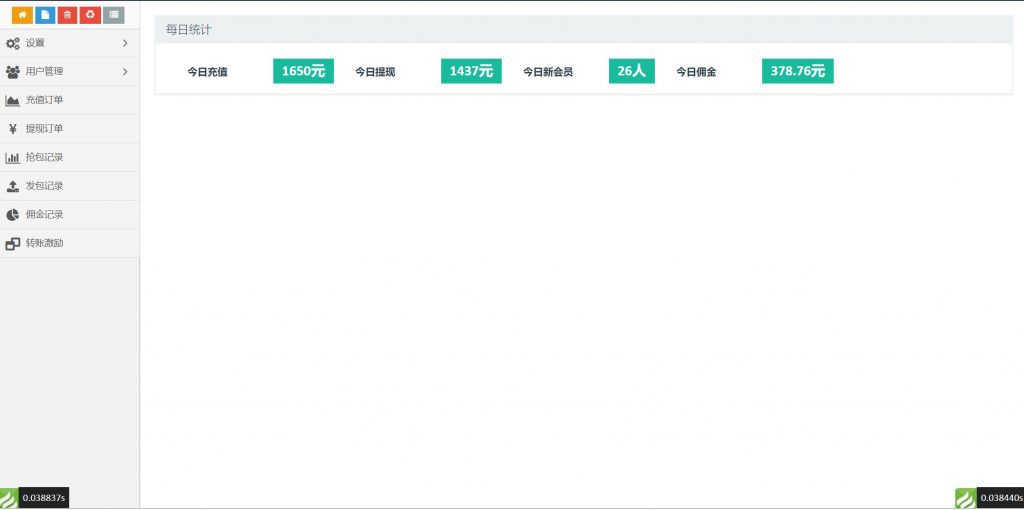
Task: Click the 今日新会员 label
Action: pyautogui.click(x=548, y=72)
